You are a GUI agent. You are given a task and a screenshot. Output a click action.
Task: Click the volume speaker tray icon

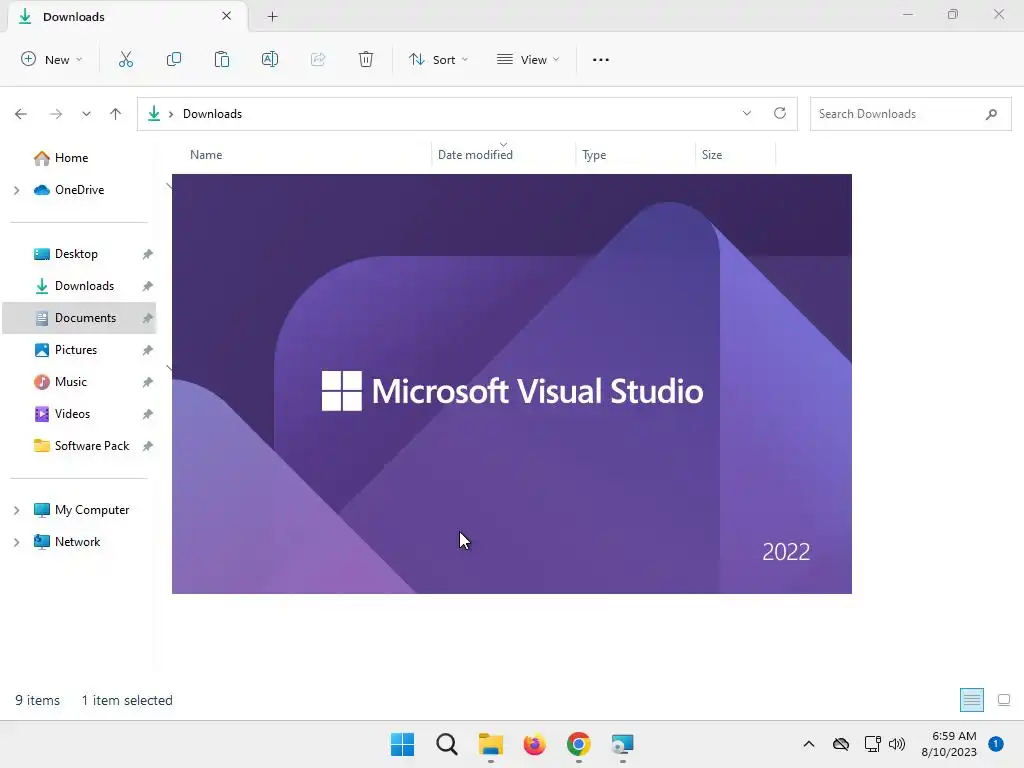(x=897, y=744)
